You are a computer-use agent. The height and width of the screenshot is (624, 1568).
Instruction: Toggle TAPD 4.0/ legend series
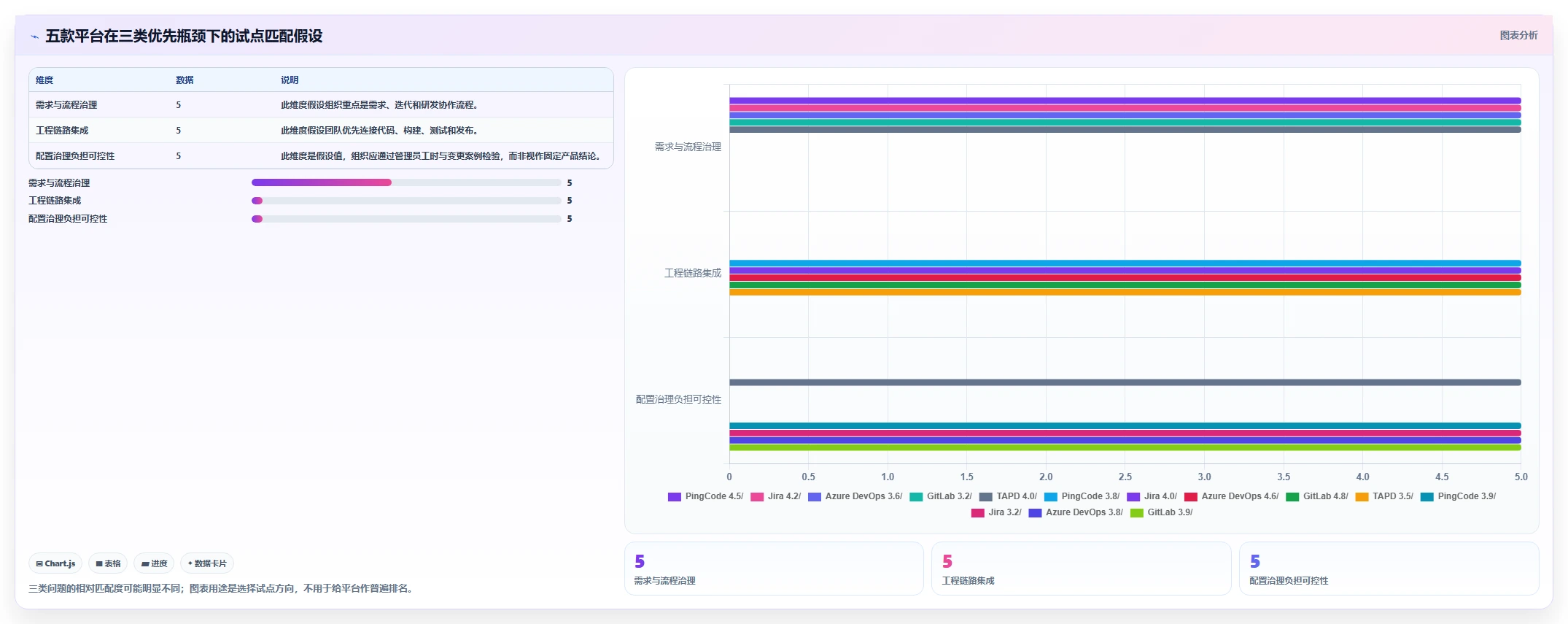pyautogui.click(x=1008, y=496)
